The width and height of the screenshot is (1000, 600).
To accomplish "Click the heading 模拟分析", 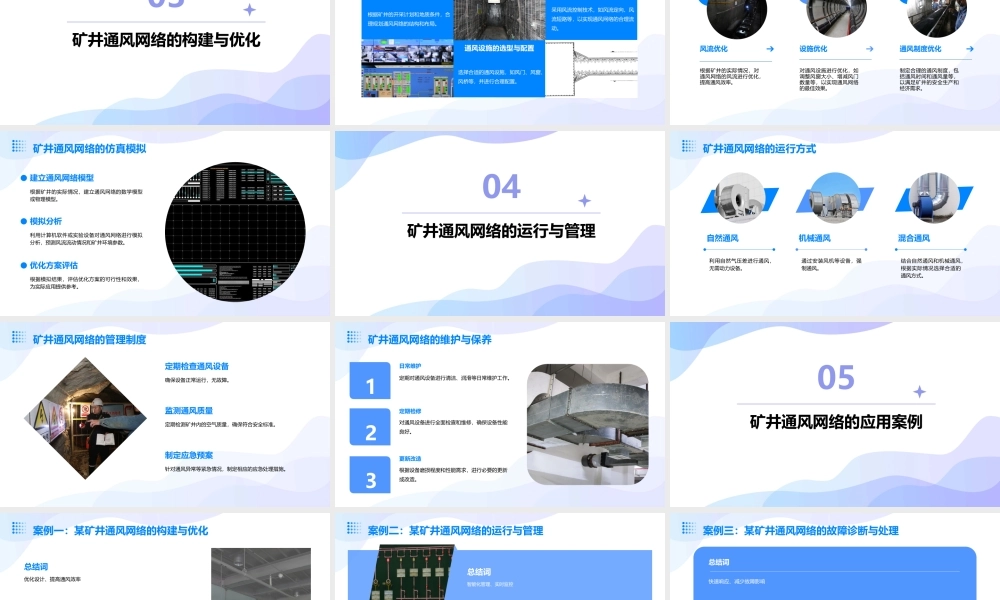I will pyautogui.click(x=46, y=221).
